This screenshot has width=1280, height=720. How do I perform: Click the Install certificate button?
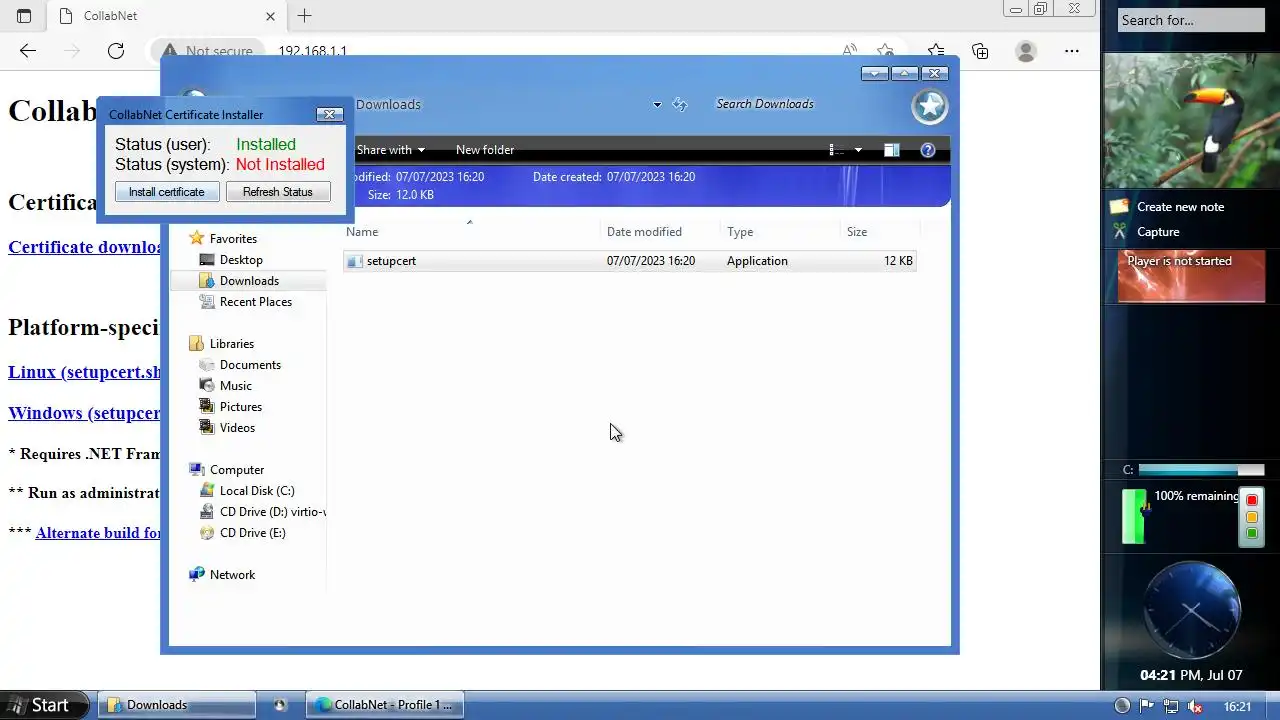pos(167,192)
